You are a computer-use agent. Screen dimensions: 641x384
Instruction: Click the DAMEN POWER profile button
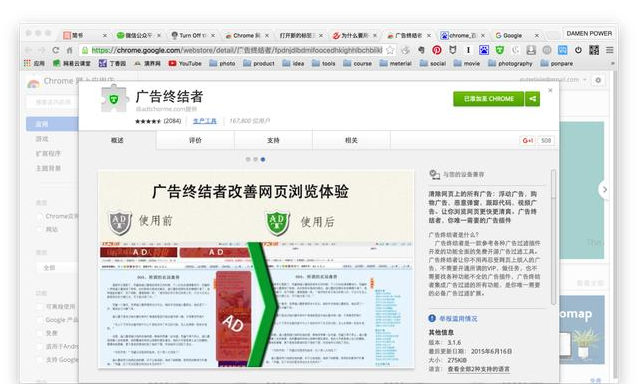(x=589, y=34)
